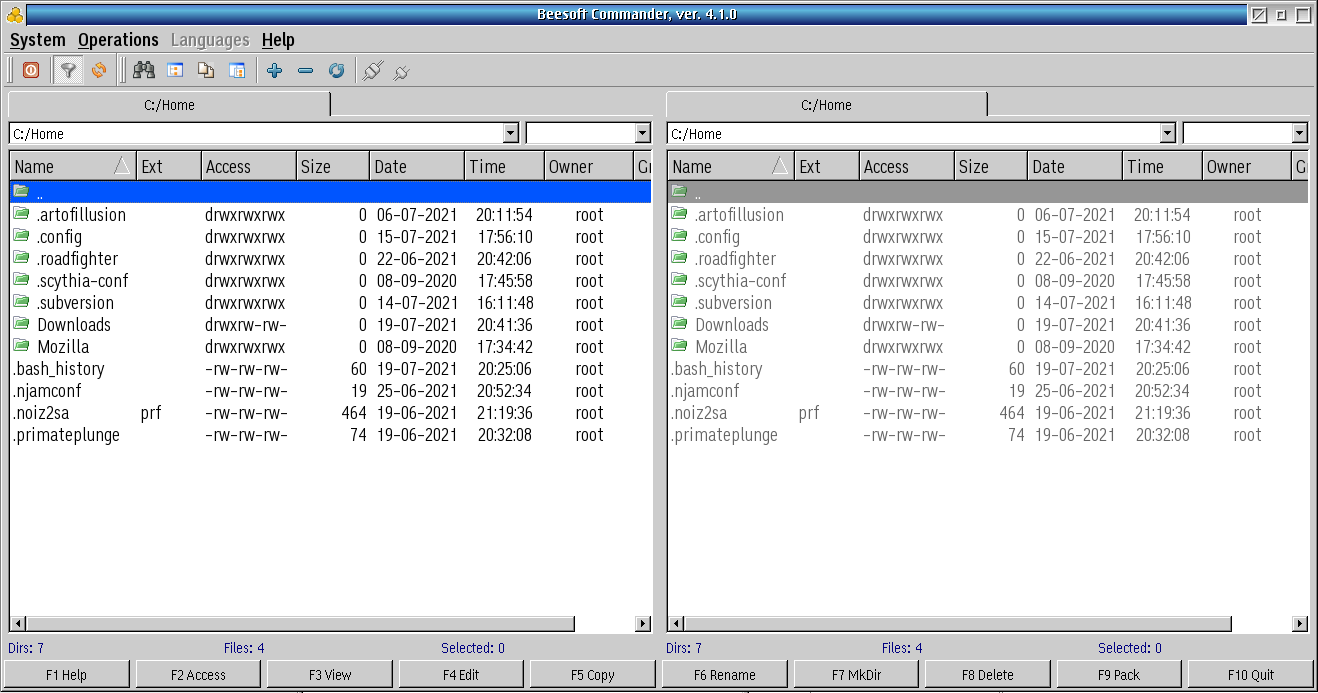The image size is (1318, 693).
Task: Expand the left panel secondary combo box
Action: [643, 133]
